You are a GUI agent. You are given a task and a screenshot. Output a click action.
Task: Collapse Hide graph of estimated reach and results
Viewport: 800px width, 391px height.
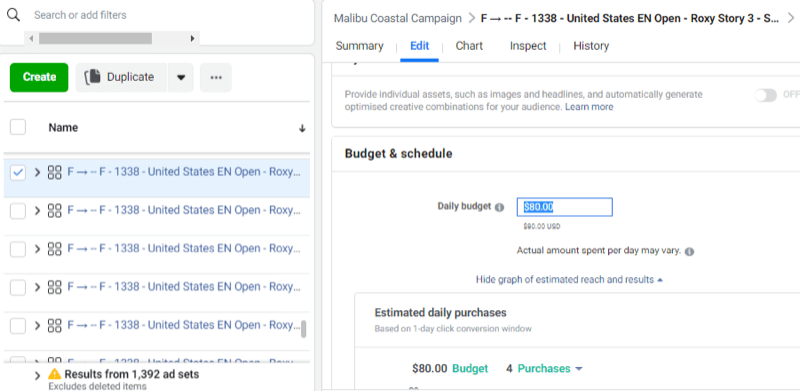tap(569, 280)
